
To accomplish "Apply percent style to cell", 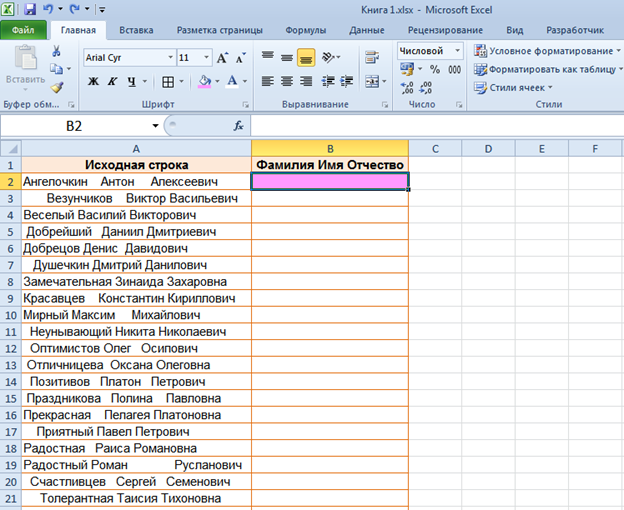I will [435, 69].
